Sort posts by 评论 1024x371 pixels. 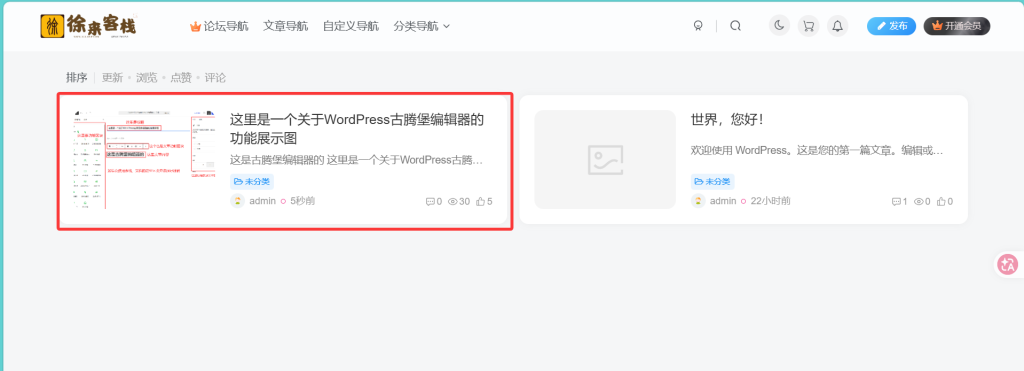point(215,78)
